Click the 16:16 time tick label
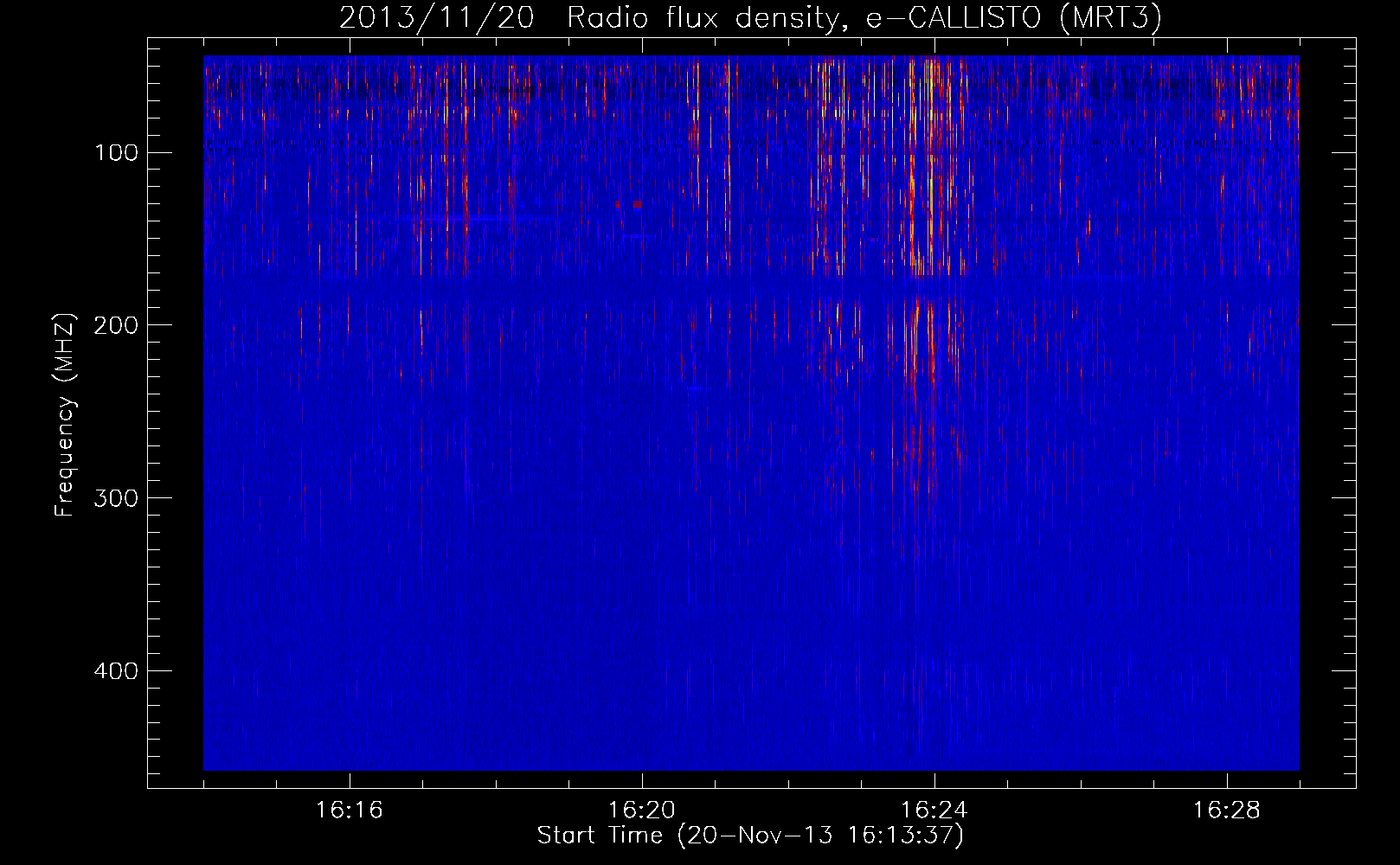 [350, 811]
